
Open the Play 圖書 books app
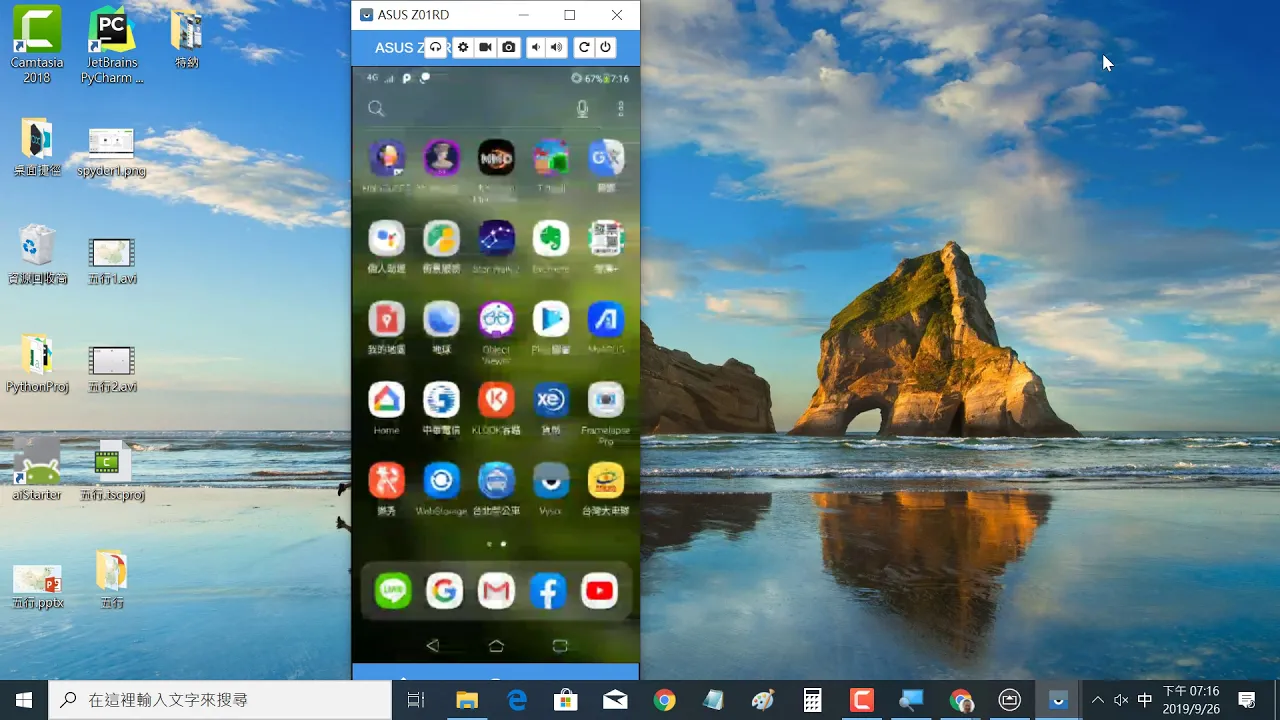tap(550, 320)
